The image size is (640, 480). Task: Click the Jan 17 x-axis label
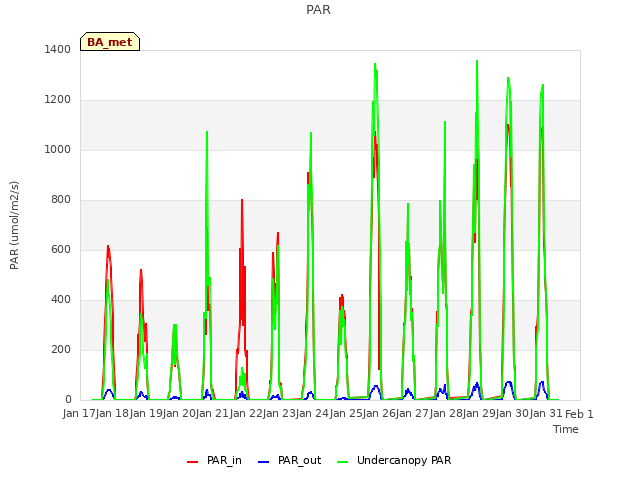(x=79, y=413)
